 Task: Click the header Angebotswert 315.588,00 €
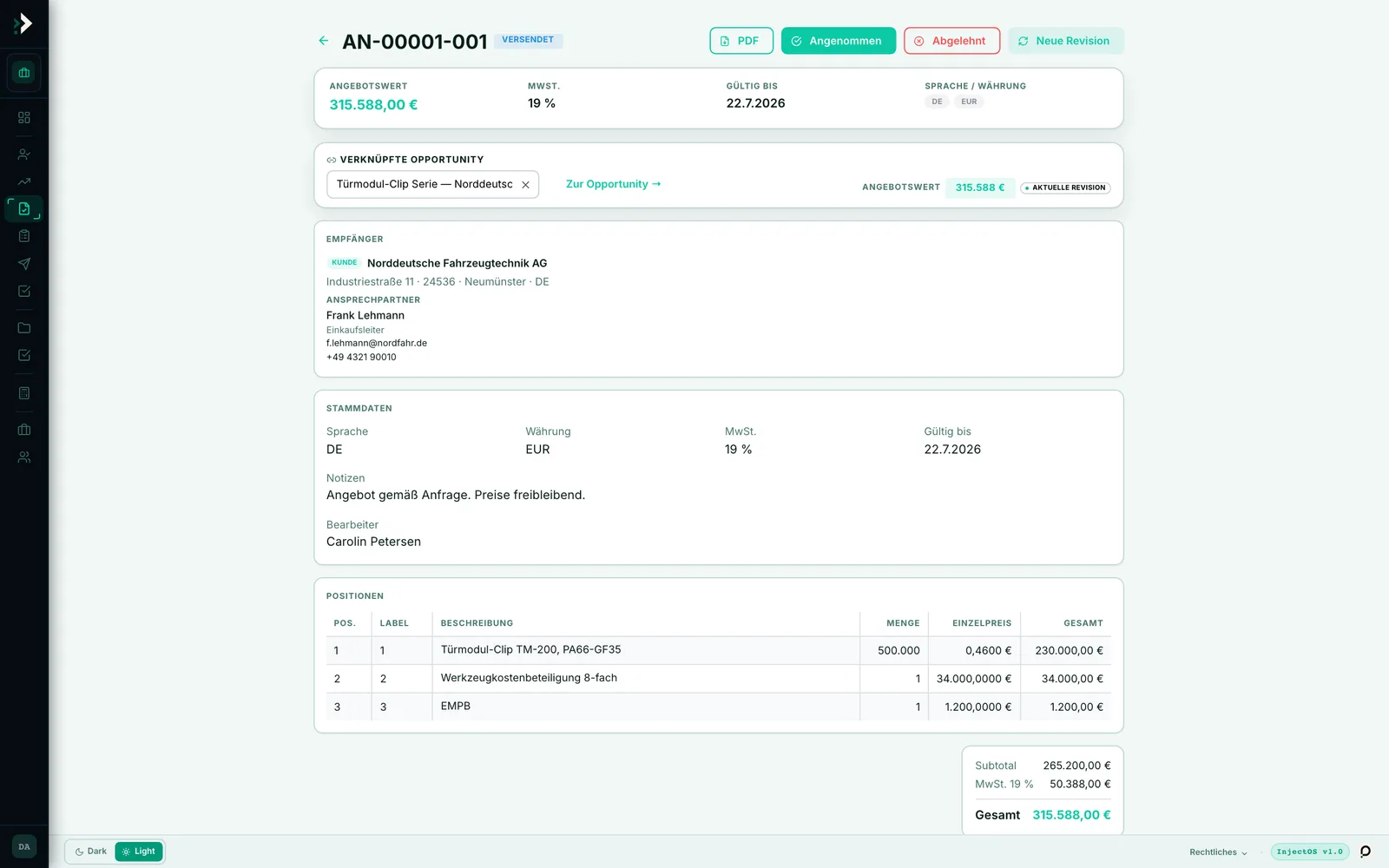[x=373, y=104]
